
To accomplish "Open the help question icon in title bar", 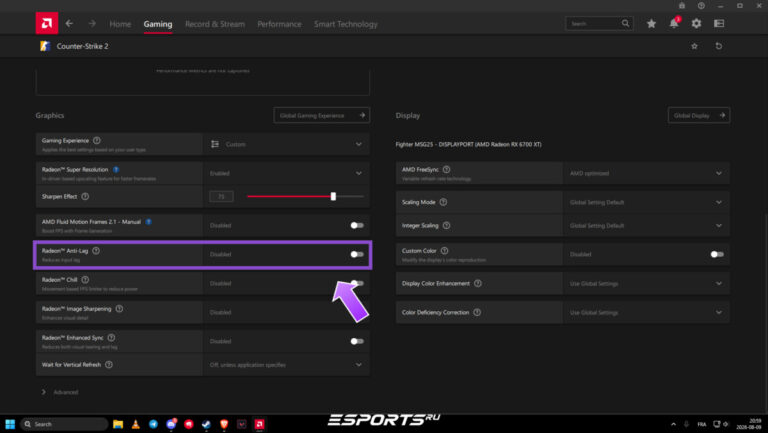I will pos(701,5).
